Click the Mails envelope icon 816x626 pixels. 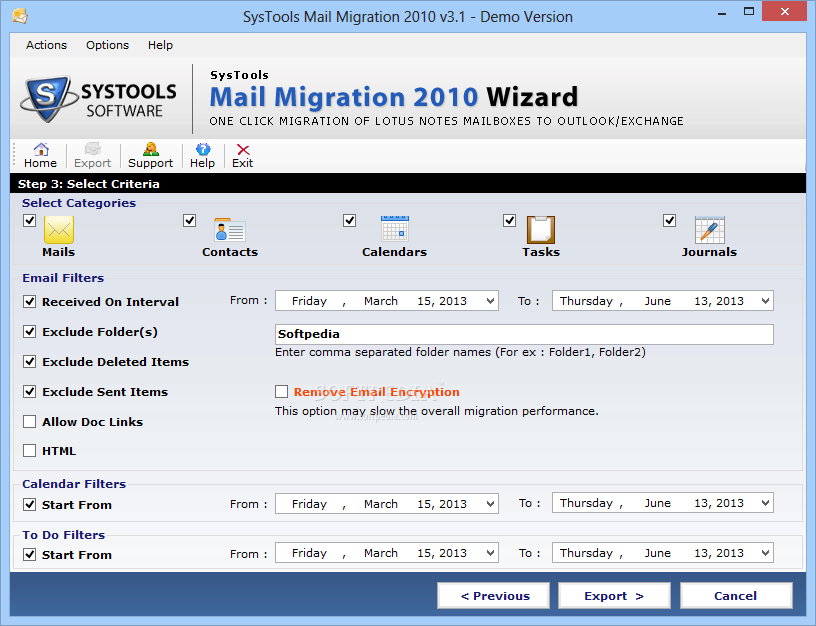59,230
